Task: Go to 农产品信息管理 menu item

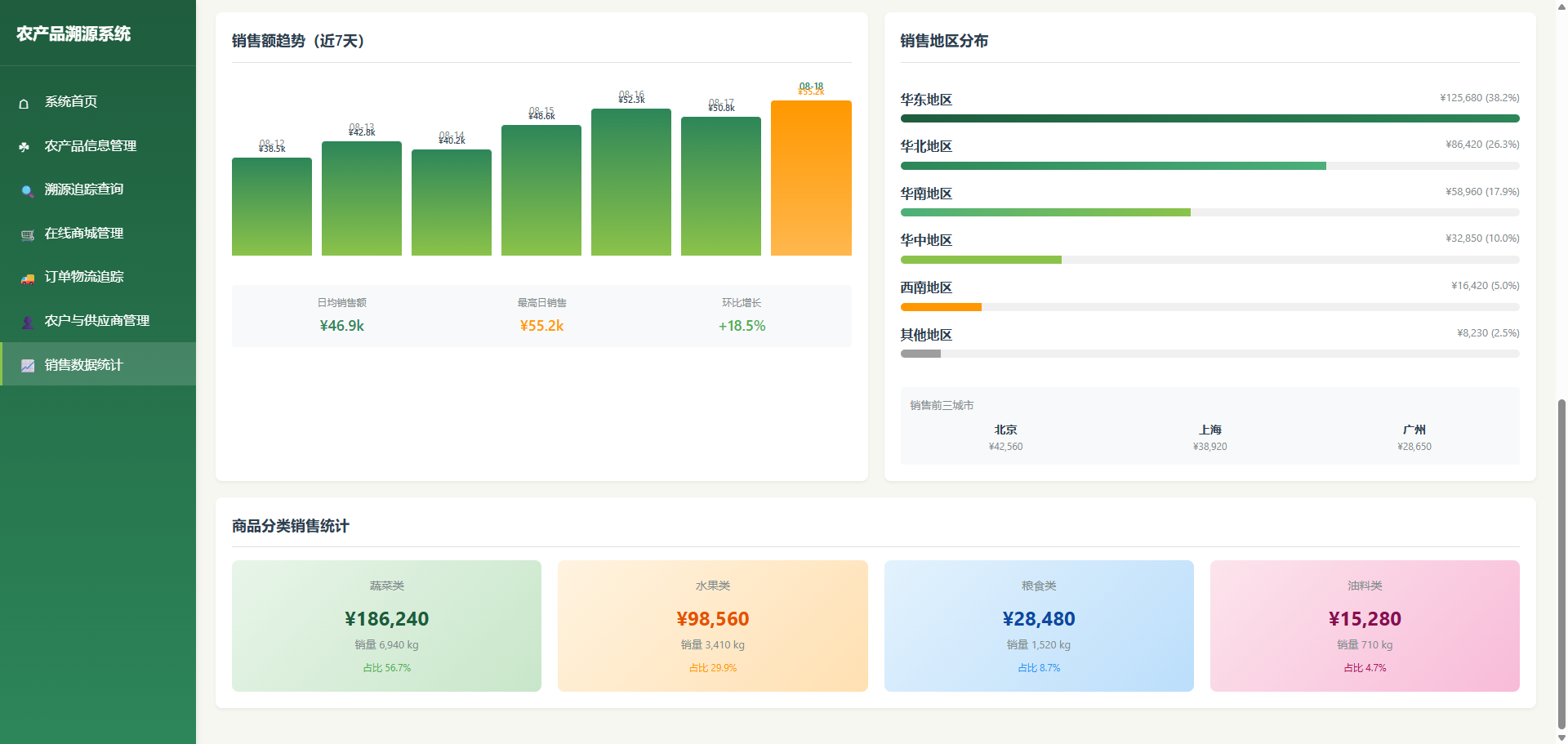Action: point(98,145)
